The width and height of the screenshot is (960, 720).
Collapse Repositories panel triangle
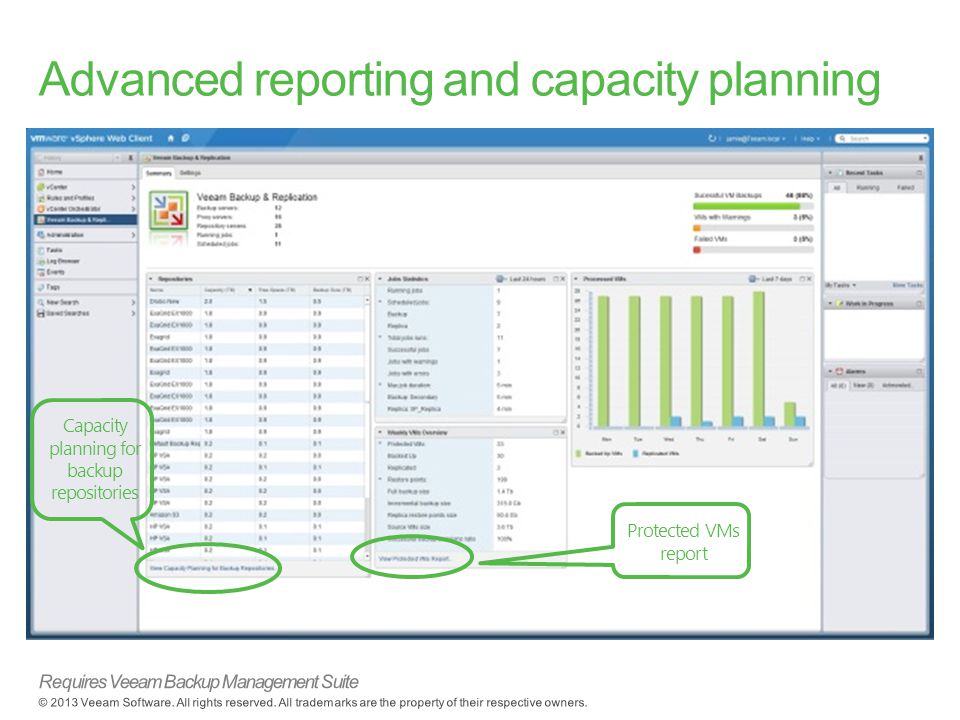click(152, 279)
